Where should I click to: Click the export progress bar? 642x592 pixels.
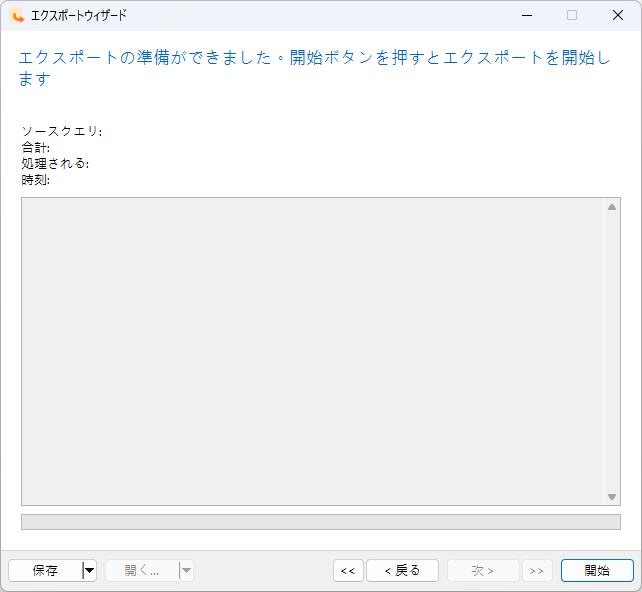[x=321, y=522]
